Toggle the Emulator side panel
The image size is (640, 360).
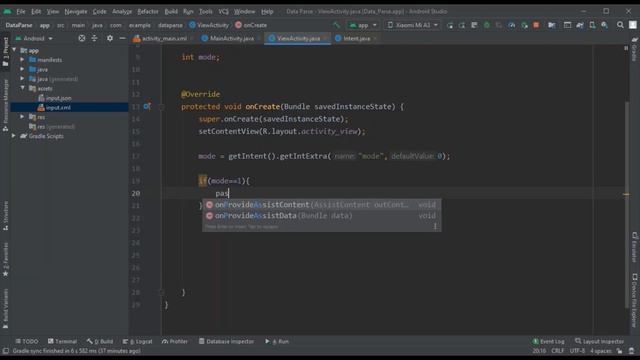coord(634,247)
